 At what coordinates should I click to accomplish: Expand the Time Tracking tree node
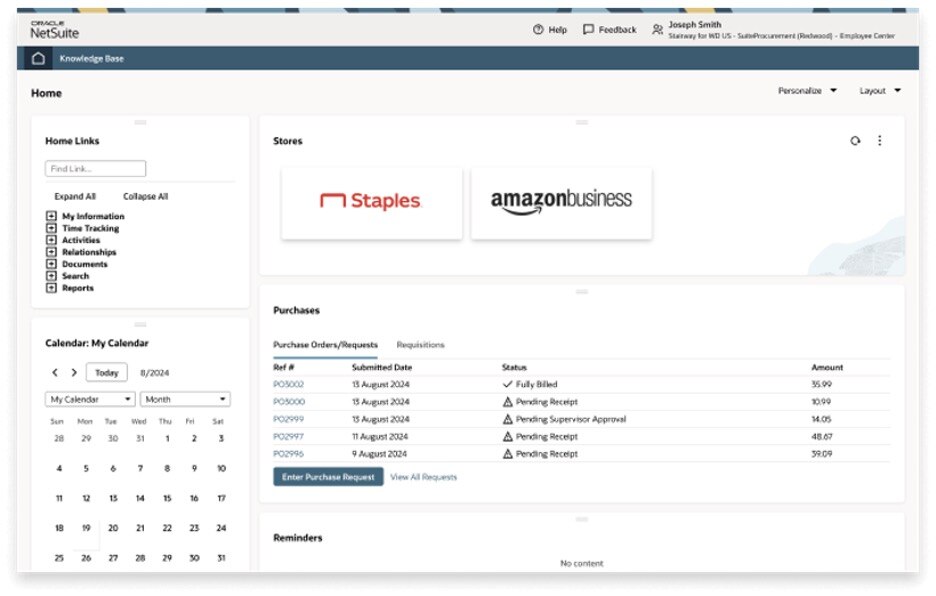tap(51, 229)
